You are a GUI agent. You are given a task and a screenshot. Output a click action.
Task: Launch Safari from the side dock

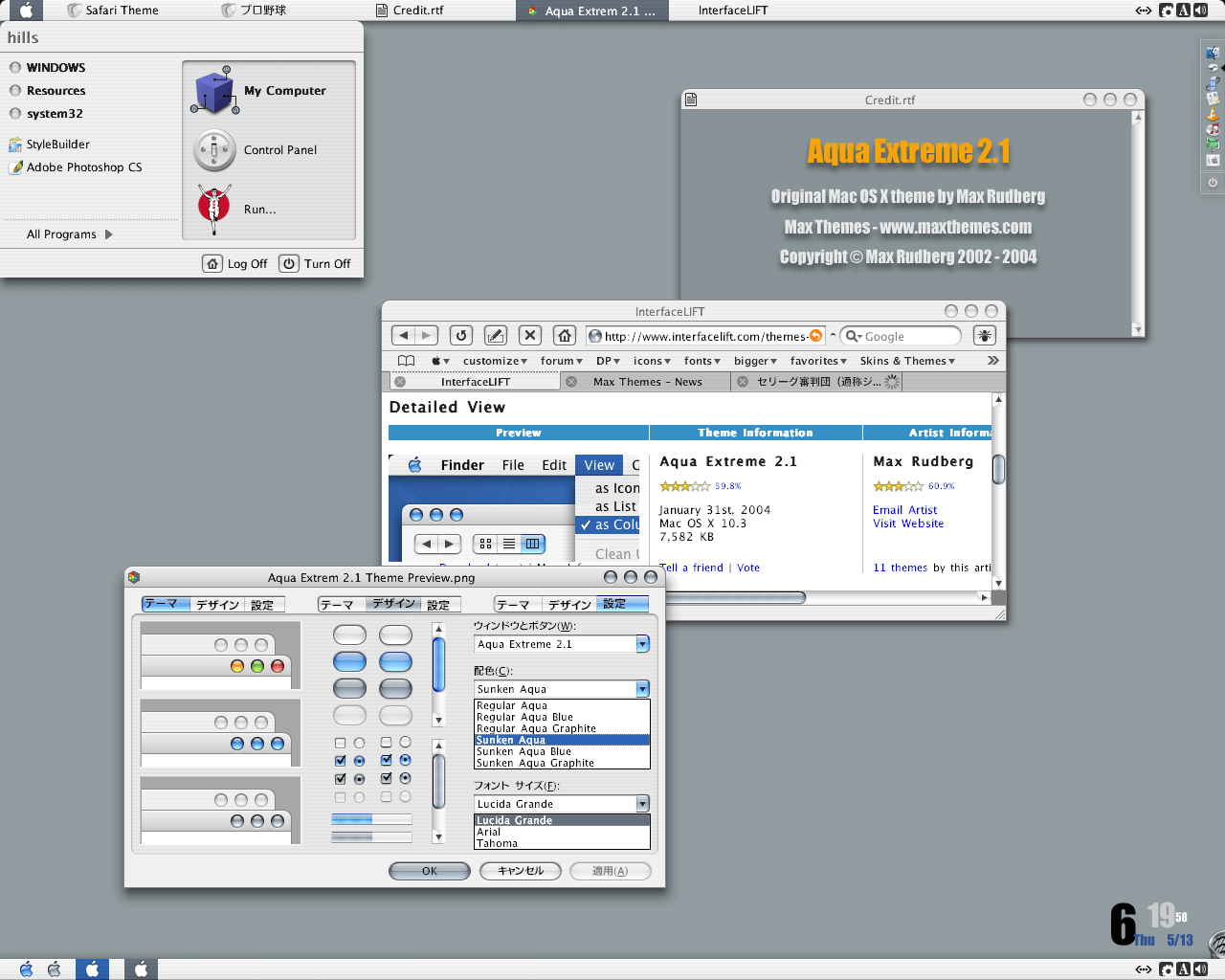point(1213,68)
